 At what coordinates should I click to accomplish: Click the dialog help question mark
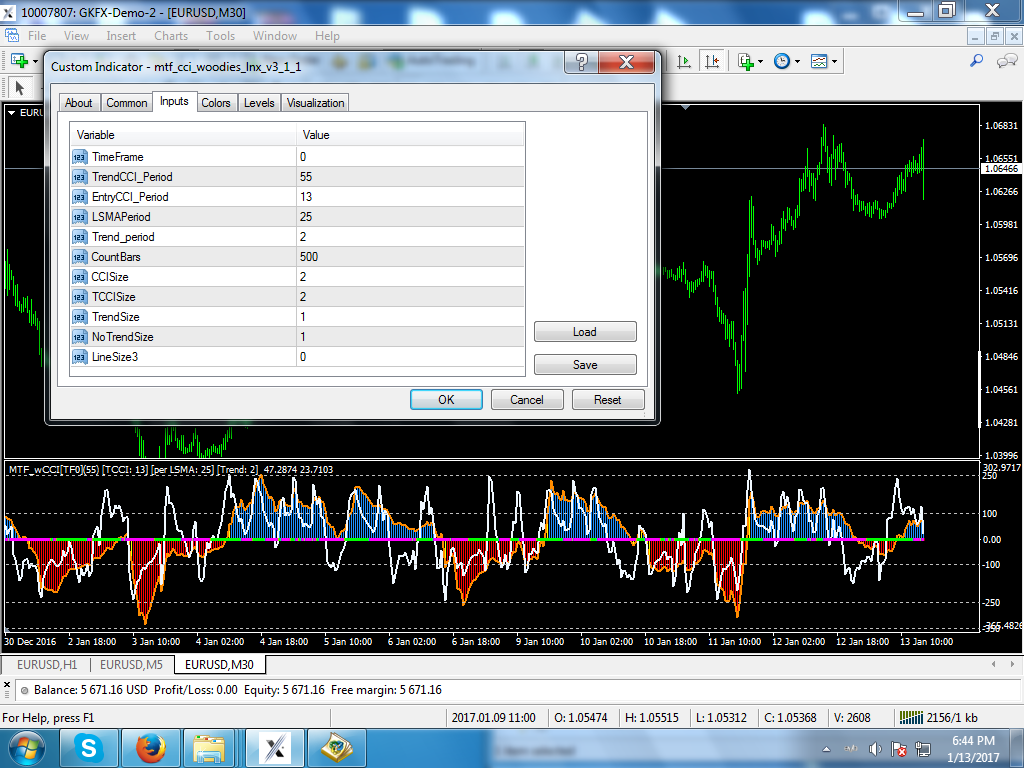pyautogui.click(x=581, y=62)
